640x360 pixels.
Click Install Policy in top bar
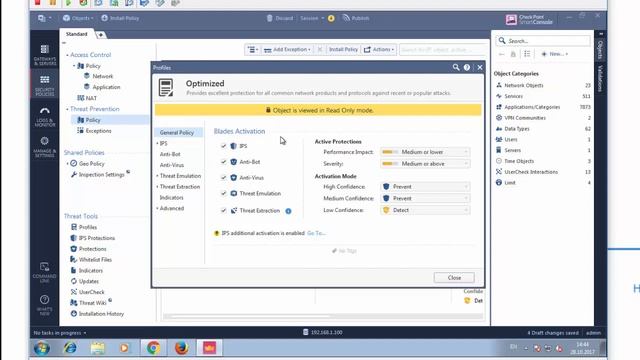pos(120,18)
